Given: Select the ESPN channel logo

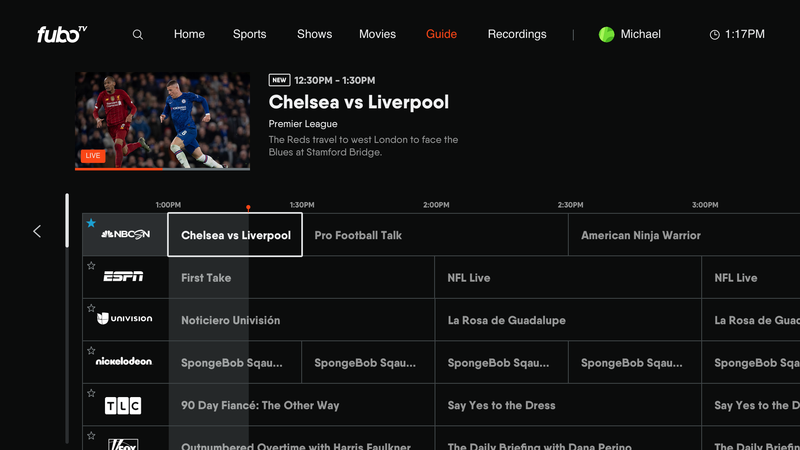Looking at the screenshot, I should pyautogui.click(x=123, y=277).
